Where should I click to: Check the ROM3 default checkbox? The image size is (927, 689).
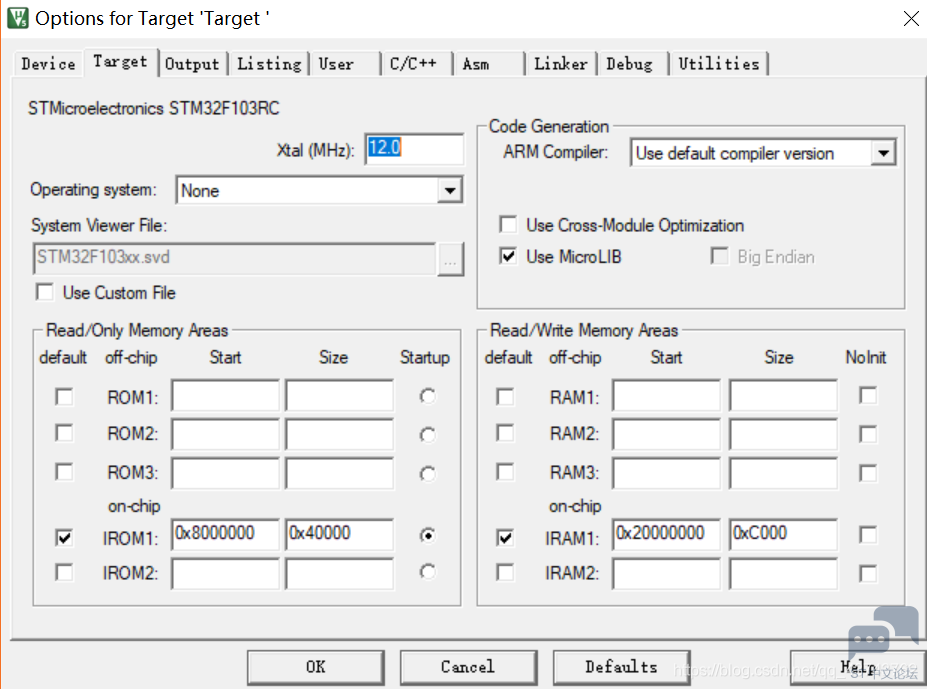click(64, 472)
